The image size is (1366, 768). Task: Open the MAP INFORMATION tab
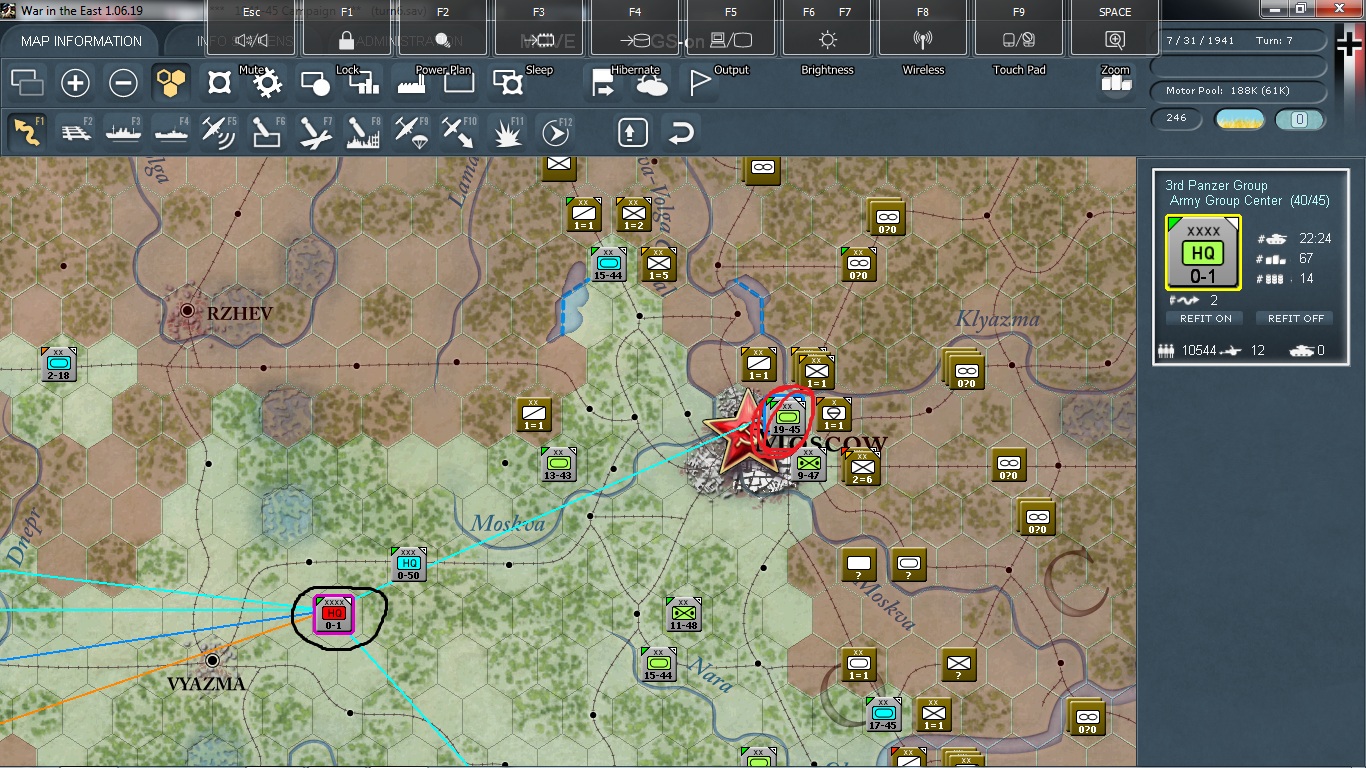click(x=81, y=41)
